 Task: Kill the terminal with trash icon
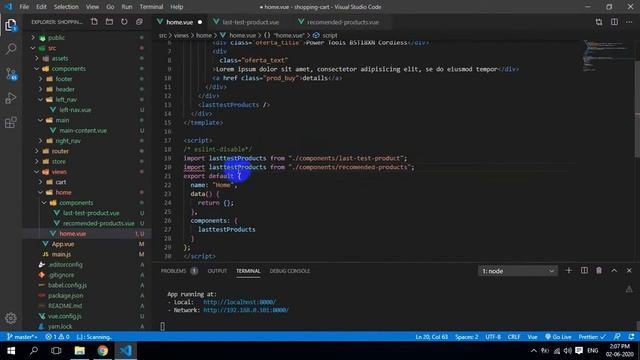tap(599, 271)
